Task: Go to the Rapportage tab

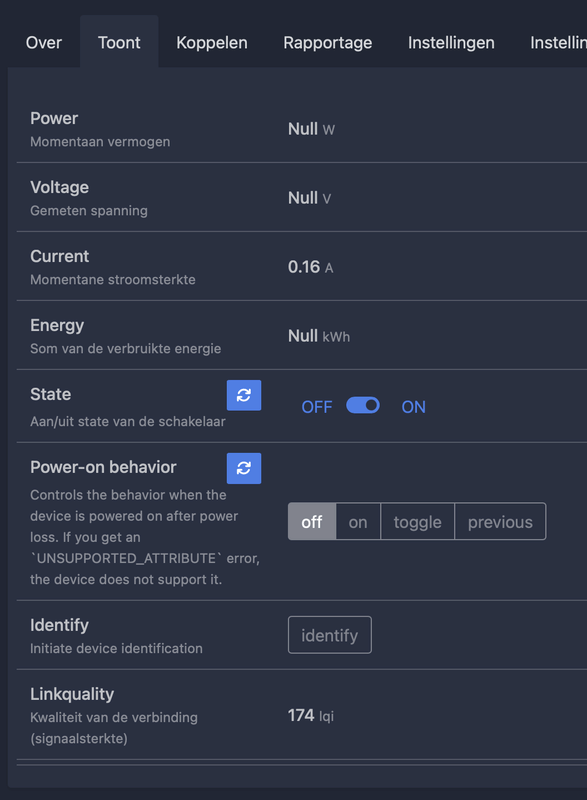Action: point(327,42)
